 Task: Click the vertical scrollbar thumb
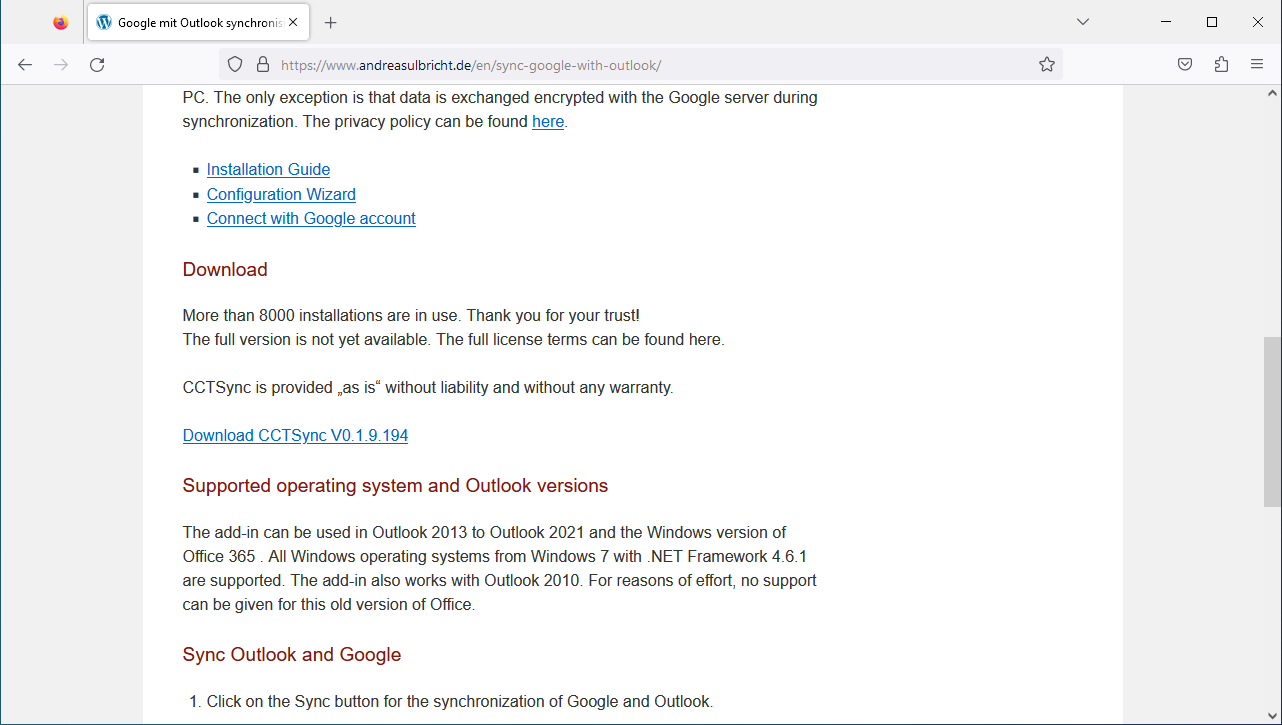click(x=1272, y=423)
